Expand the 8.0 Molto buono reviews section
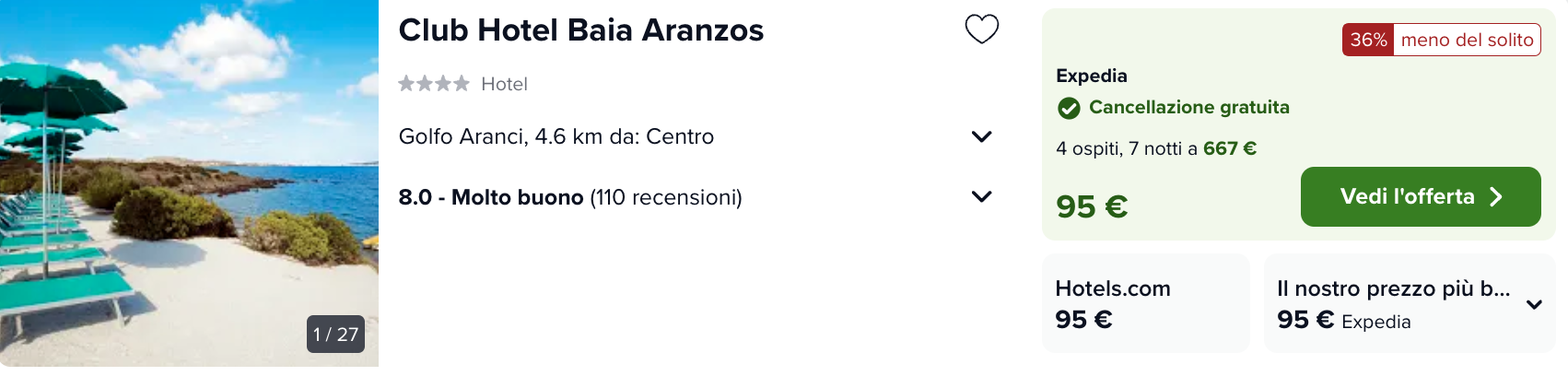This screenshot has width=1568, height=376. click(x=981, y=196)
